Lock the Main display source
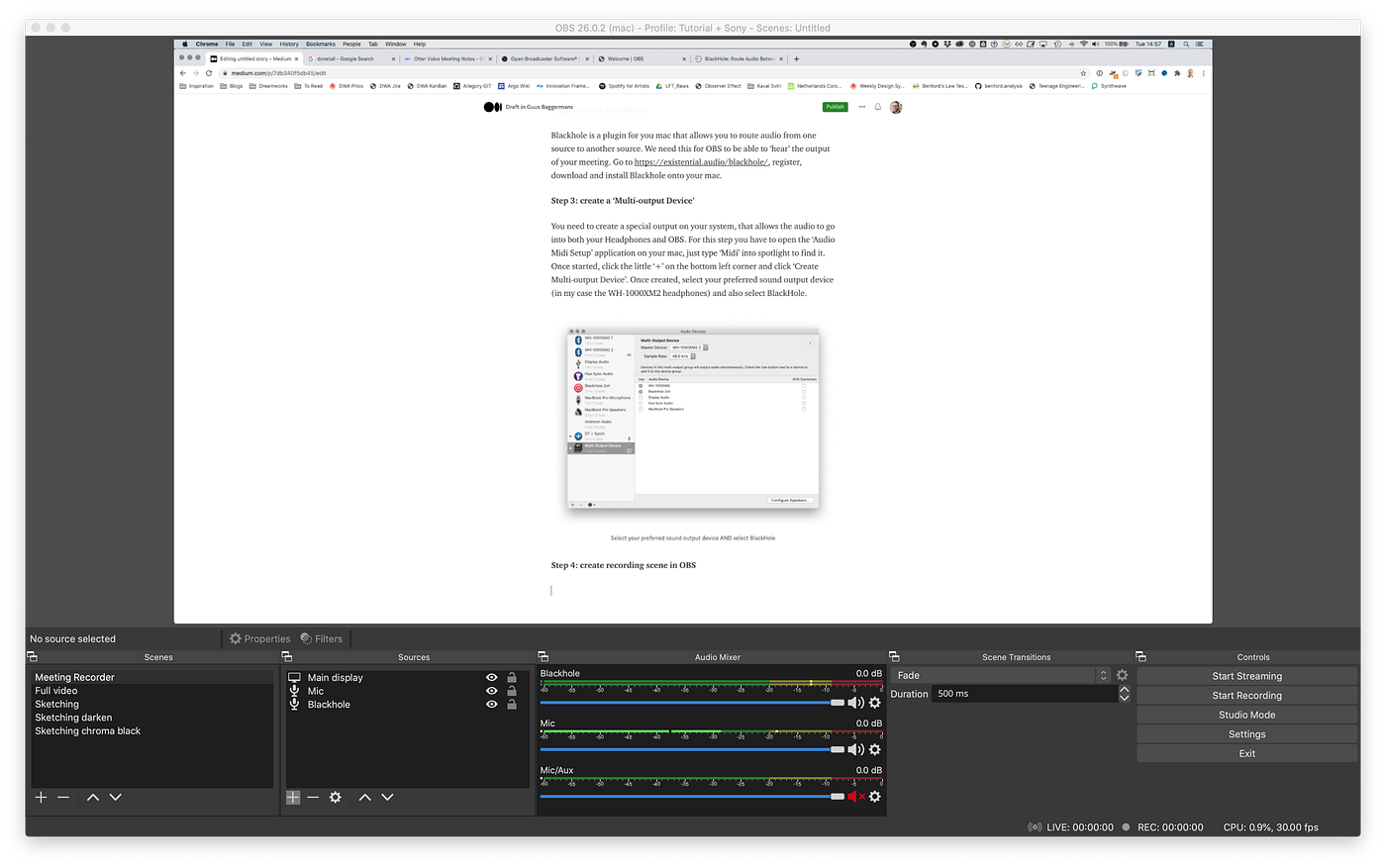This screenshot has width=1386, height=868. pos(512,678)
